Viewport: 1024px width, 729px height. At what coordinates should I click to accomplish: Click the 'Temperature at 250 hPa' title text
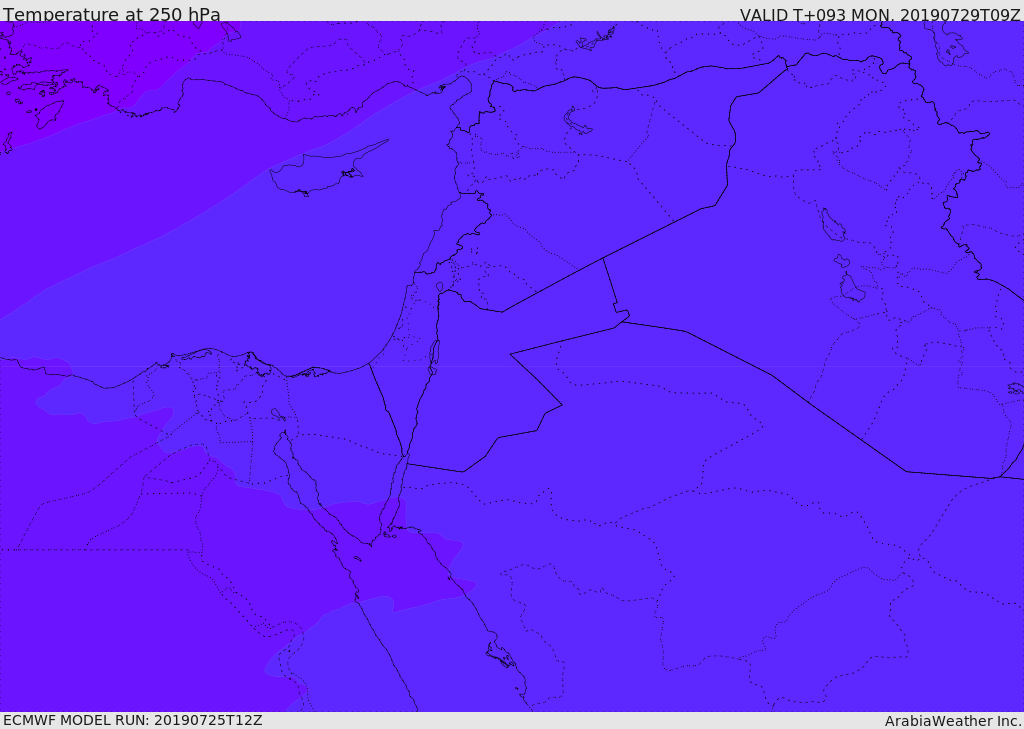click(112, 14)
